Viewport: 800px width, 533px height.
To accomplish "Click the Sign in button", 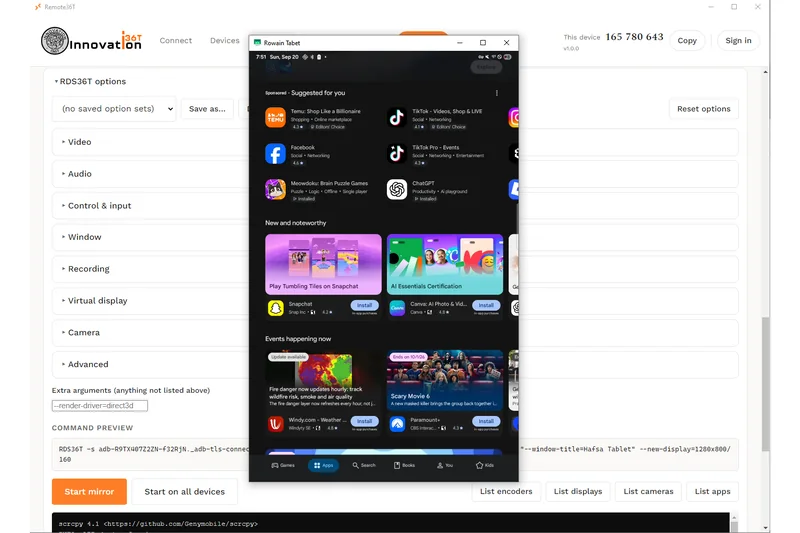I will (738, 41).
